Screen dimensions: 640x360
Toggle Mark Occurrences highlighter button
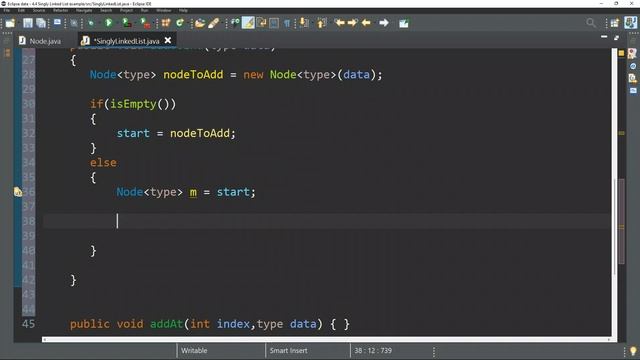tap(248, 23)
